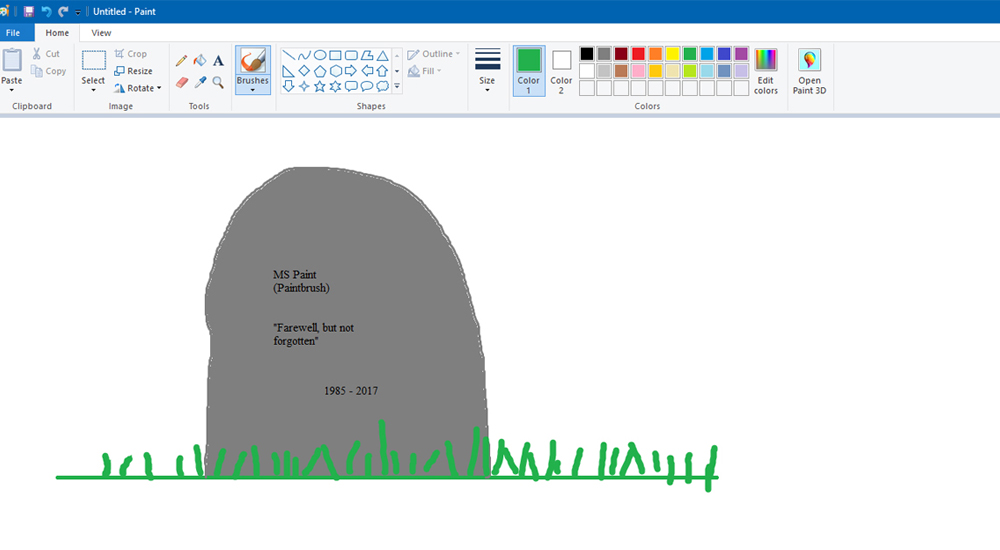This screenshot has height=550, width=1000.
Task: Open the Brushes dropdown arrow
Action: pyautogui.click(x=253, y=90)
